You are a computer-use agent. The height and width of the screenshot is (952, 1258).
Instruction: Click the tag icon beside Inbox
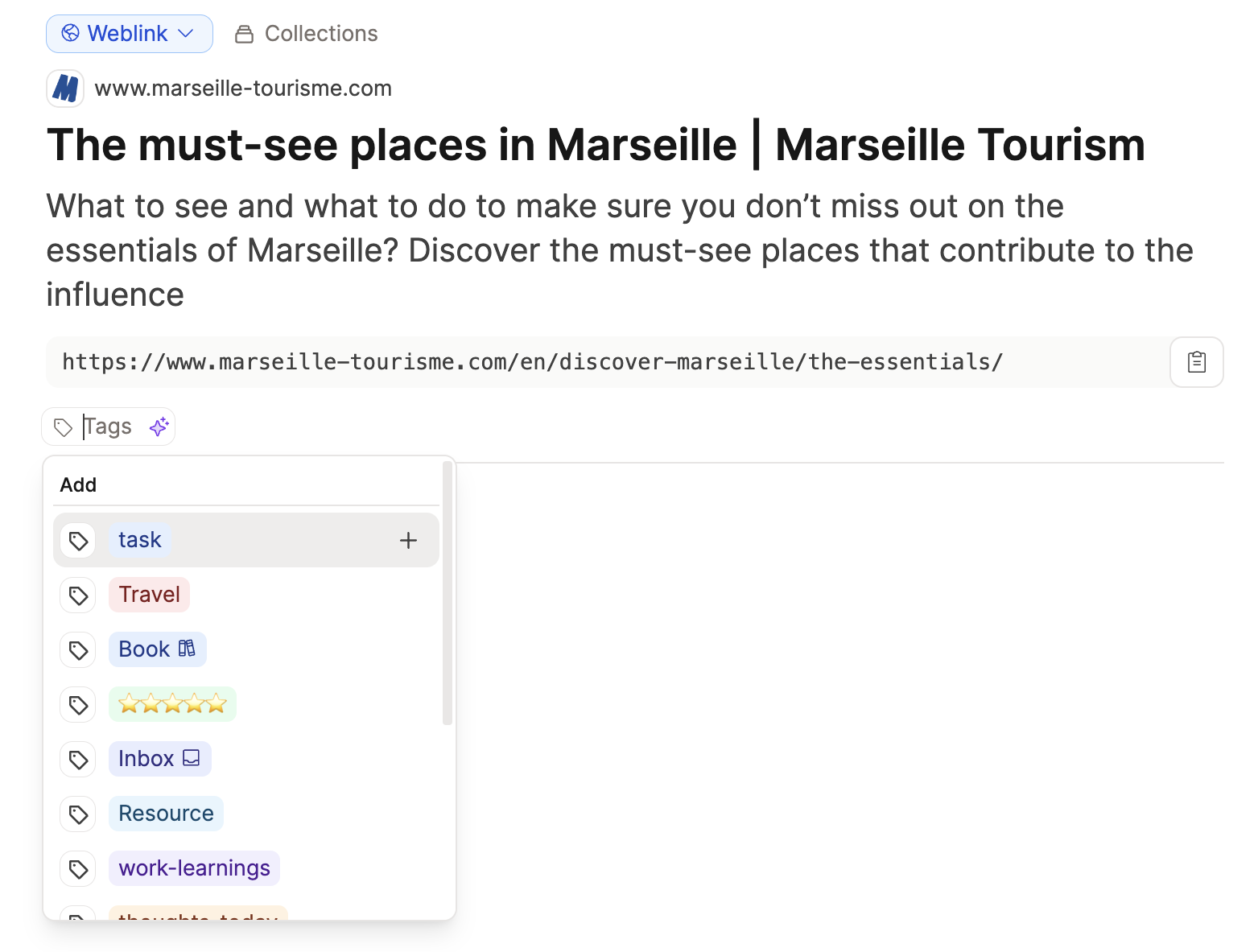point(78,760)
